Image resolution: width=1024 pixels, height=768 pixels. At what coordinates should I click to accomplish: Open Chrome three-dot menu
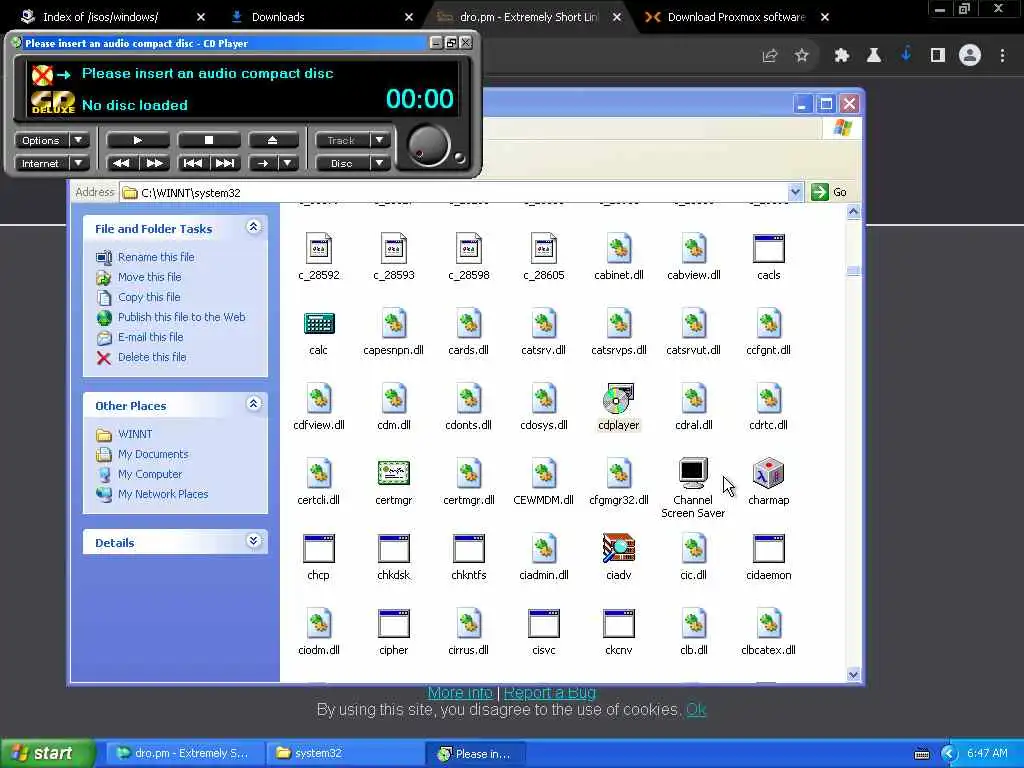1002,56
